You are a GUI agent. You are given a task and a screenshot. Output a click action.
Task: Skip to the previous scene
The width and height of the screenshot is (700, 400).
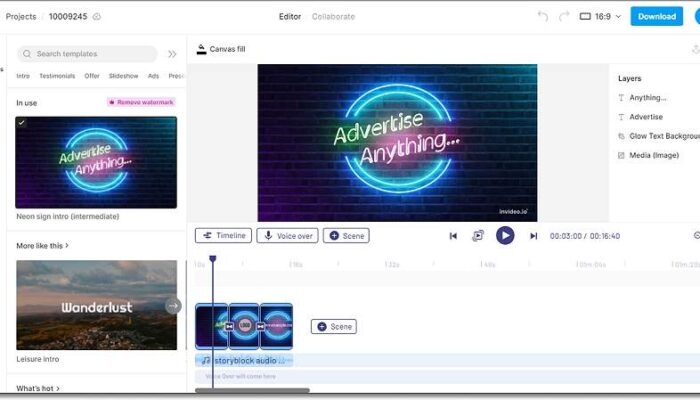[453, 236]
